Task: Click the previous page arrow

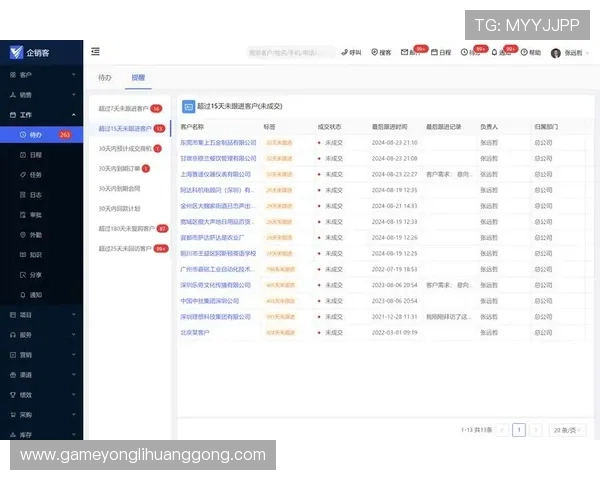Action: (x=502, y=430)
